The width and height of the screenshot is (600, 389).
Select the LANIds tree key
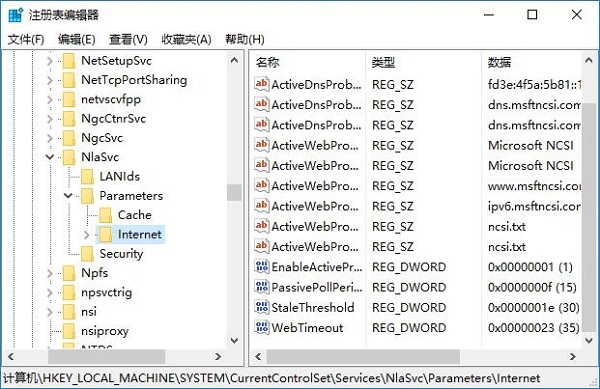click(x=119, y=176)
